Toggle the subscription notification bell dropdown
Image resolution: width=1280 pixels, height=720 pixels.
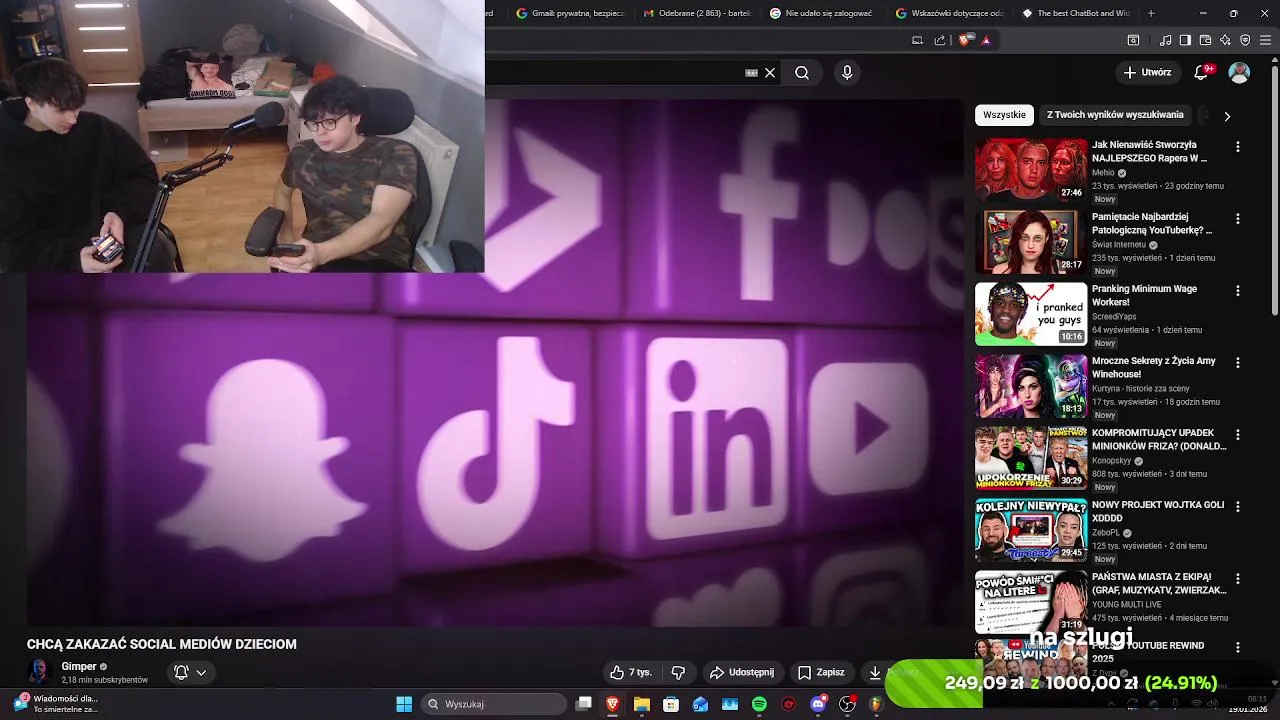click(190, 672)
